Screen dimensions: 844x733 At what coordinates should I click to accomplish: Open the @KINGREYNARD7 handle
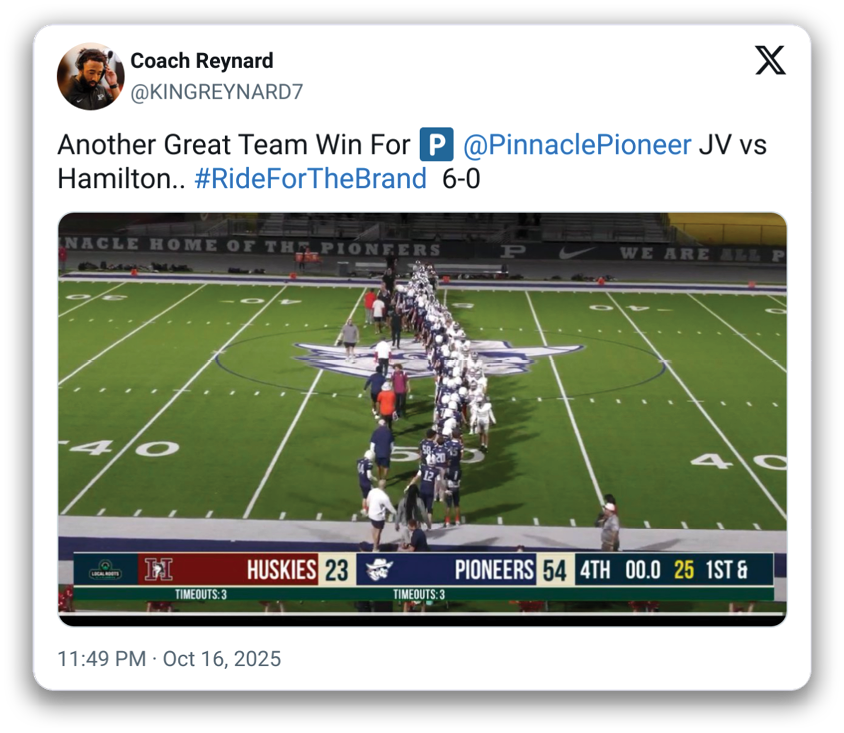(x=217, y=92)
